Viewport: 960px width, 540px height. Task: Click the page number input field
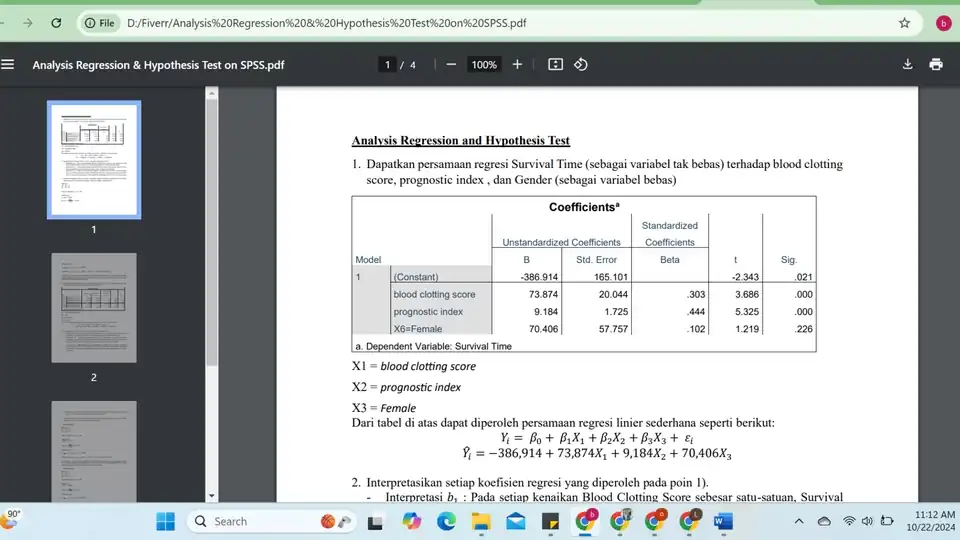click(388, 64)
